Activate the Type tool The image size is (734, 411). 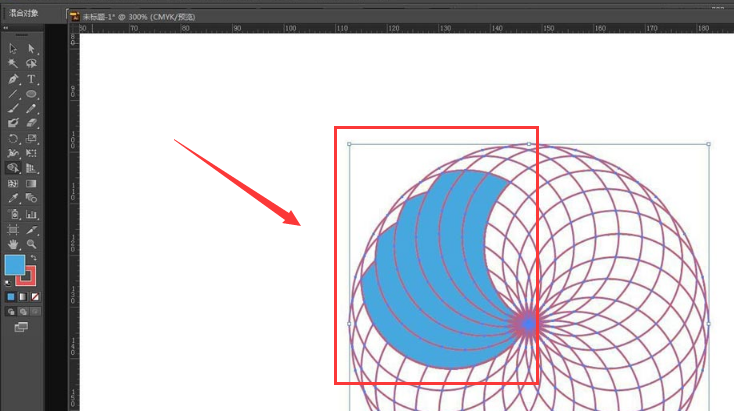(x=31, y=79)
